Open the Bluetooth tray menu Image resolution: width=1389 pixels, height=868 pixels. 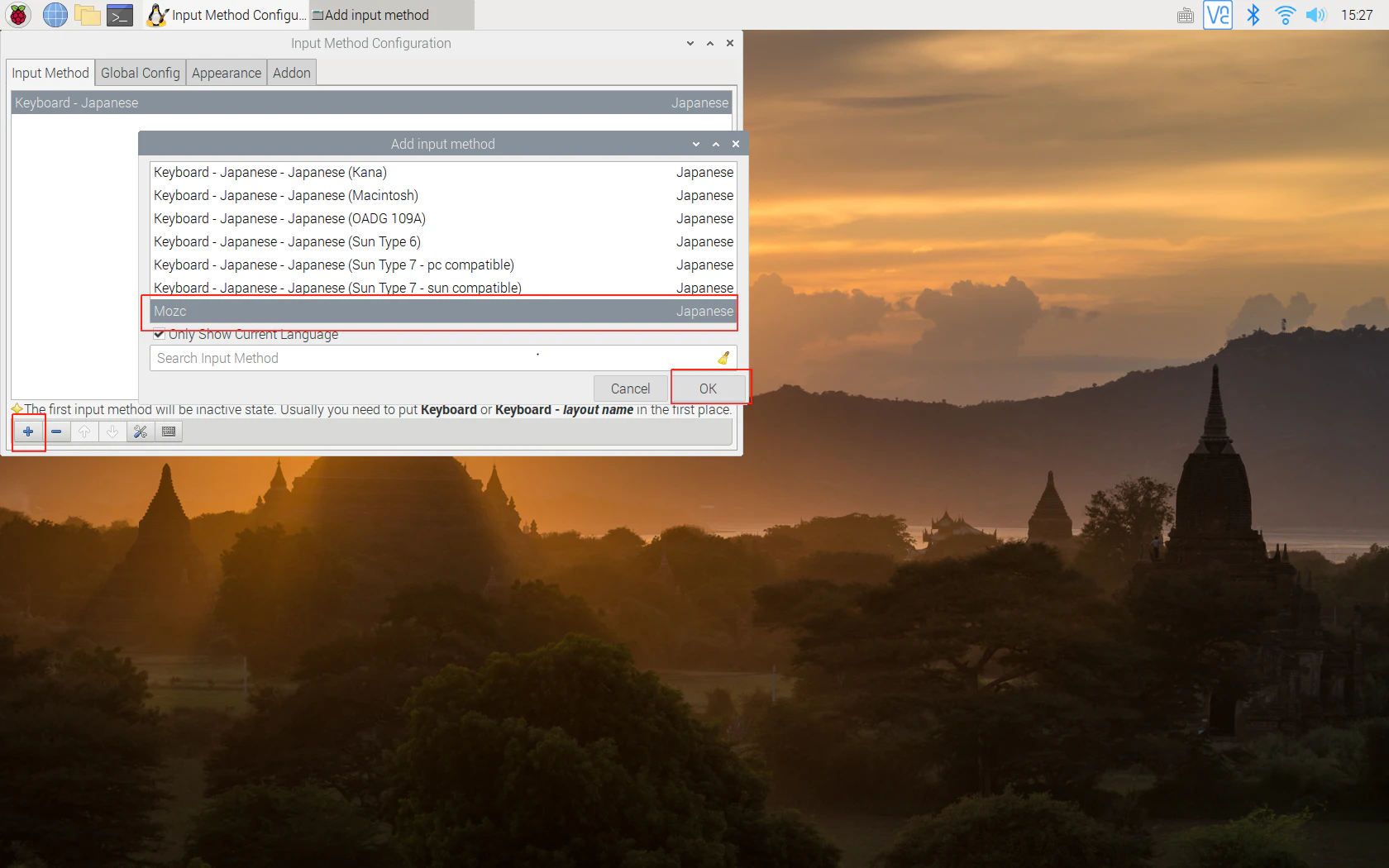coord(1253,15)
